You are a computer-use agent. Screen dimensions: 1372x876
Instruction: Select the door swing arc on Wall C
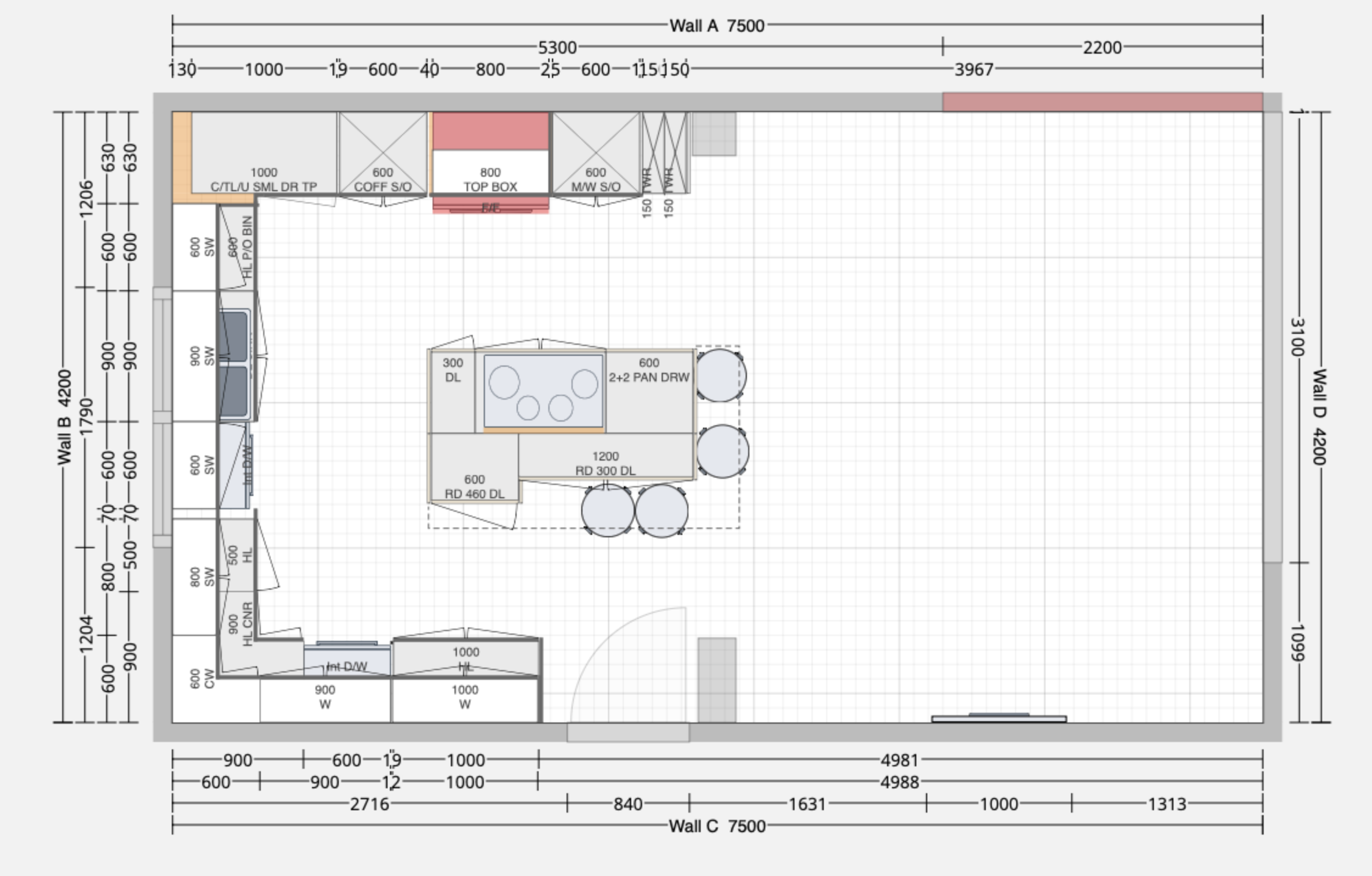coord(628,665)
